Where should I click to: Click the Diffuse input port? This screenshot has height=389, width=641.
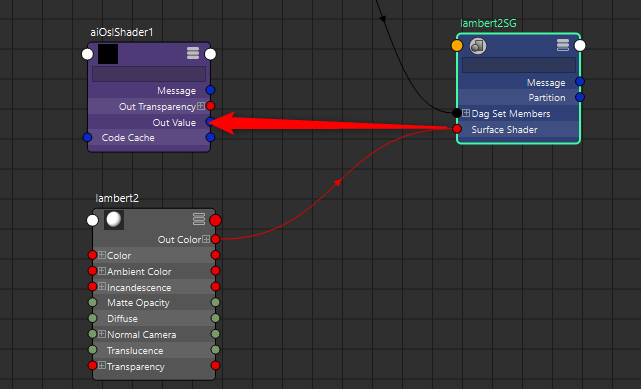pos(93,318)
